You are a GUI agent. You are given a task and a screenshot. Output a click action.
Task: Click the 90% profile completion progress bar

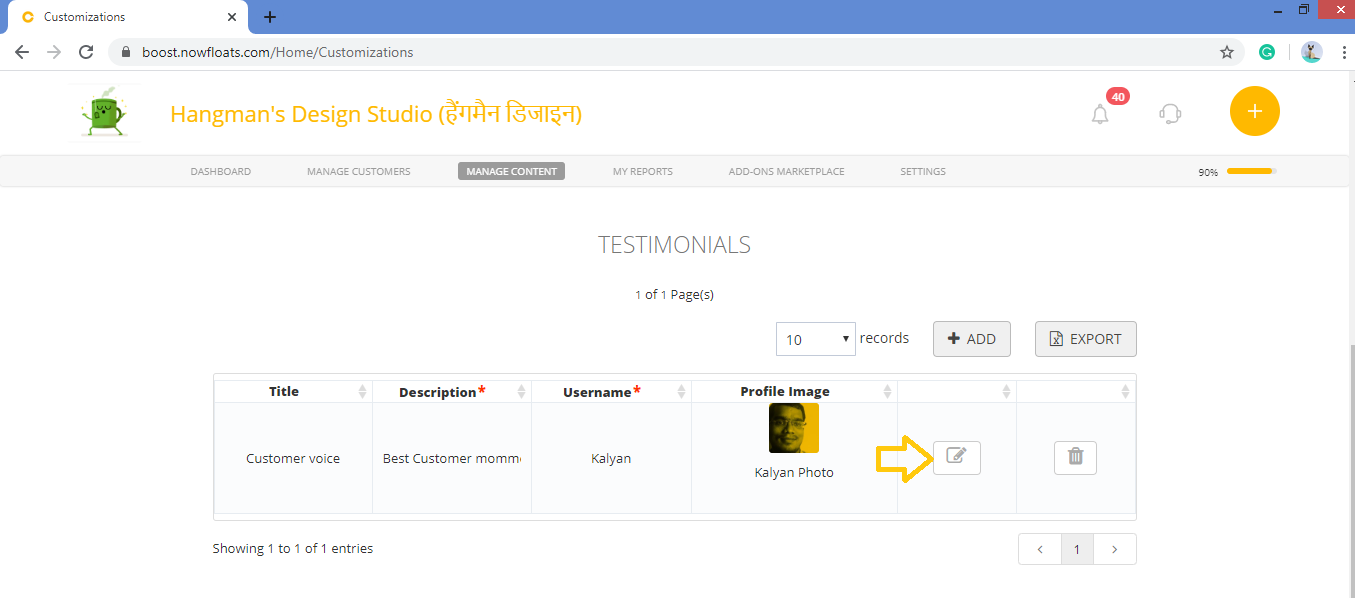(x=1251, y=171)
